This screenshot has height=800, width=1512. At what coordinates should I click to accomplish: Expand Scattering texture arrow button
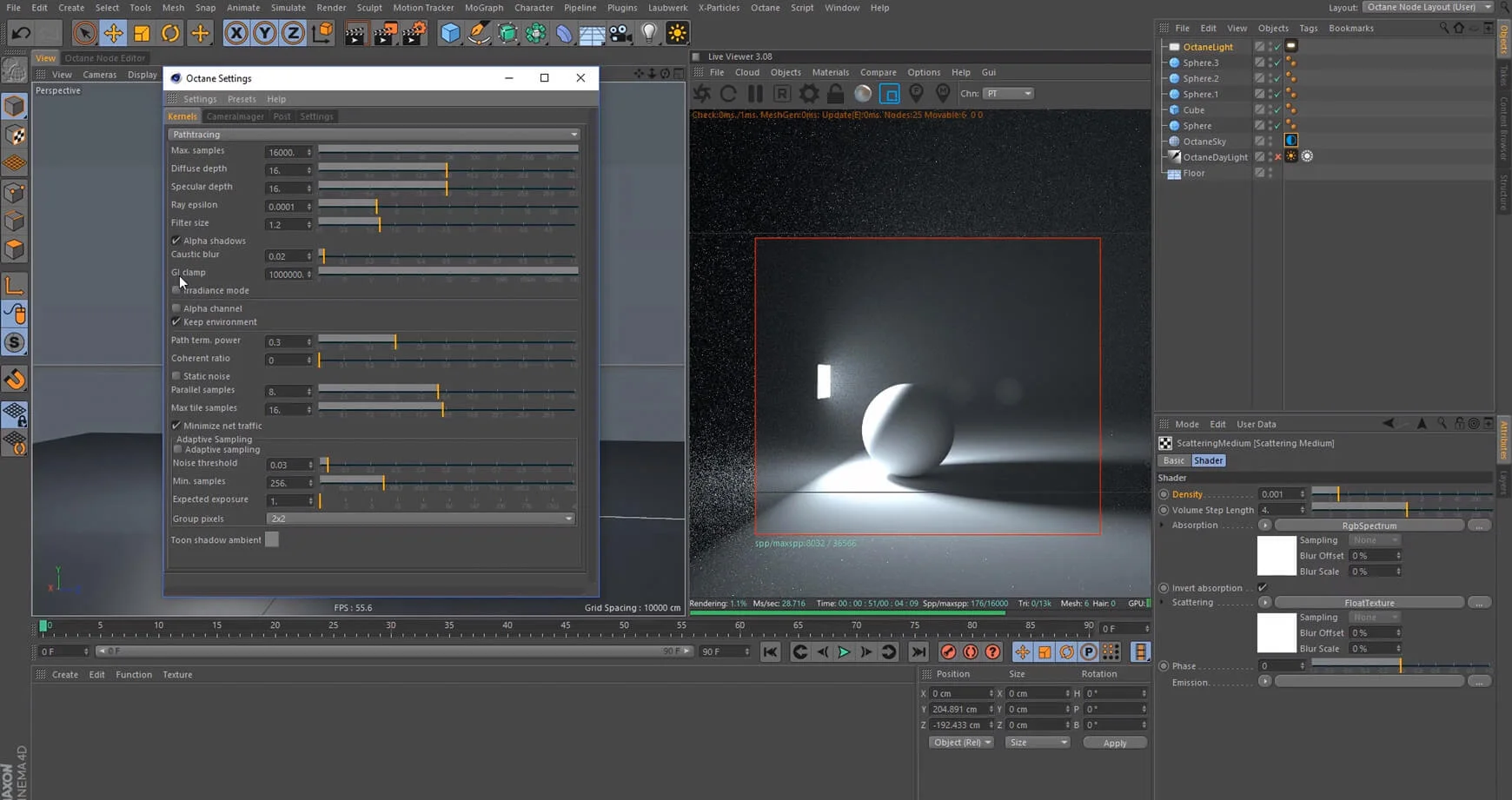coord(1264,602)
